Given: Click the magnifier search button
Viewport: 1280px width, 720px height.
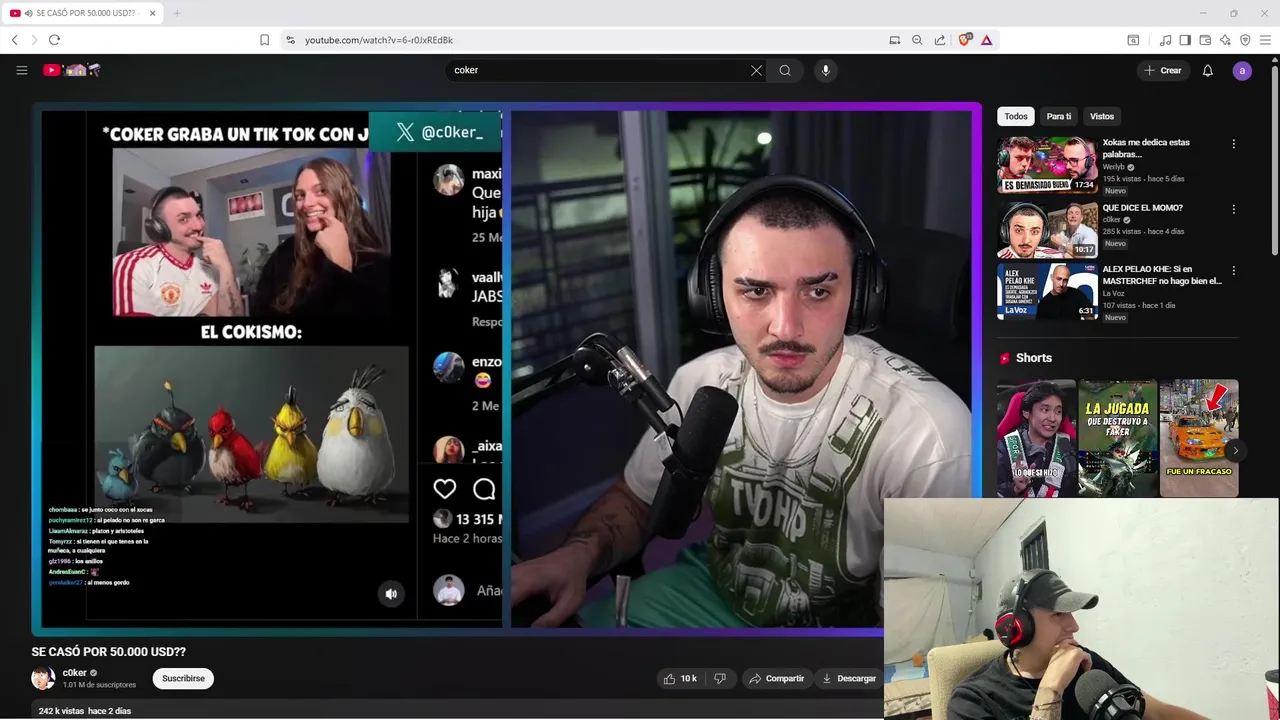Looking at the screenshot, I should (785, 70).
